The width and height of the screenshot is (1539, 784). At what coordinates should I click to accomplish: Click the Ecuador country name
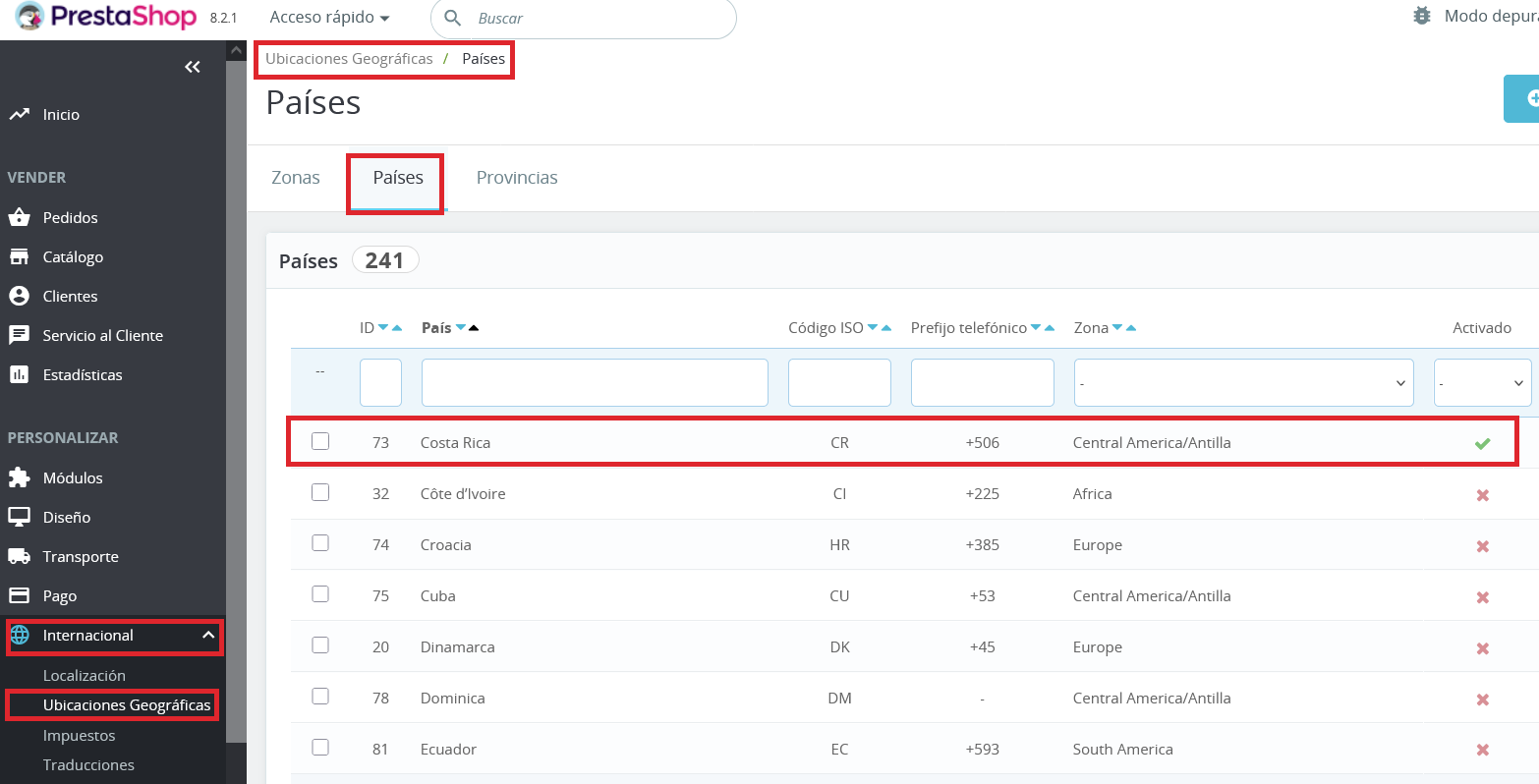point(448,750)
